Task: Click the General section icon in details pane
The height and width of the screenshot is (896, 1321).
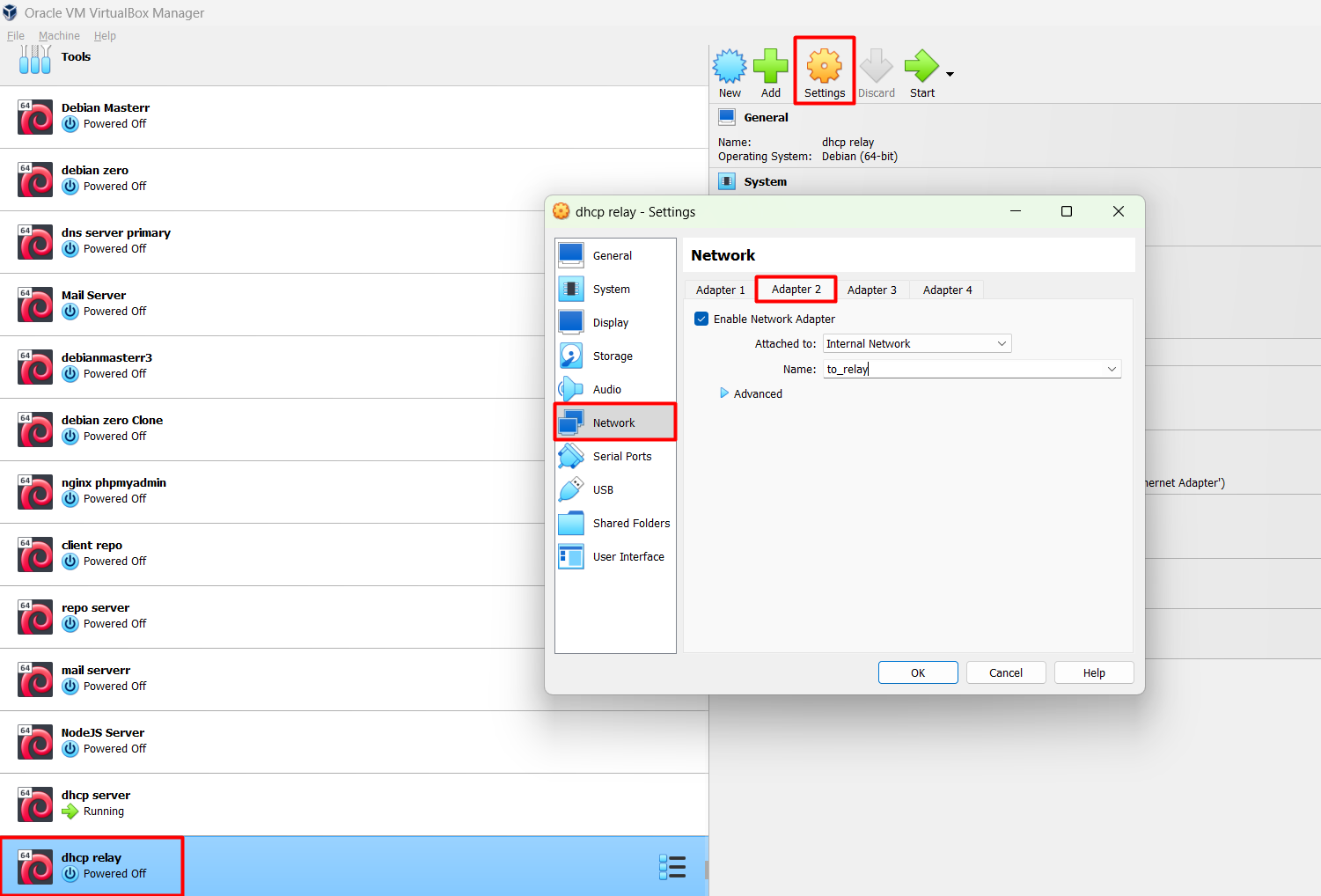Action: (727, 117)
